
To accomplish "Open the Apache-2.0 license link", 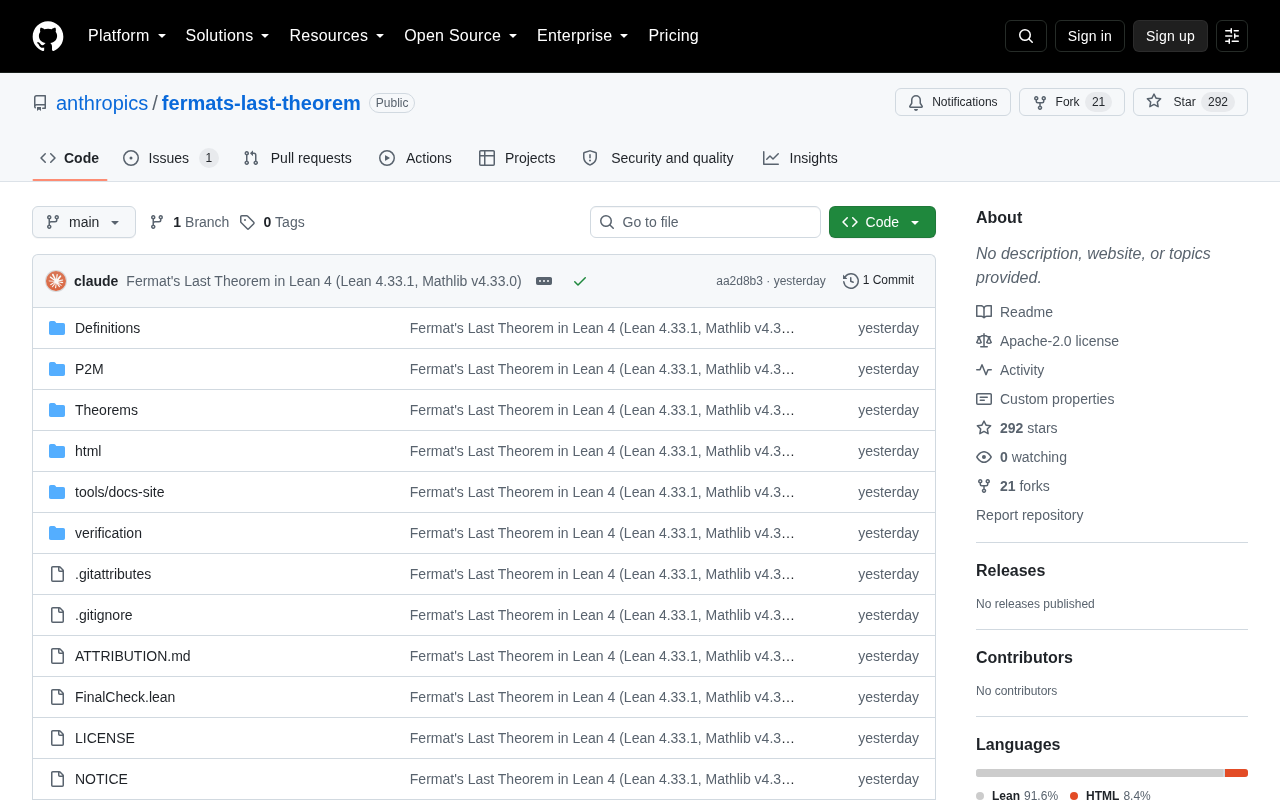I will tap(1059, 341).
